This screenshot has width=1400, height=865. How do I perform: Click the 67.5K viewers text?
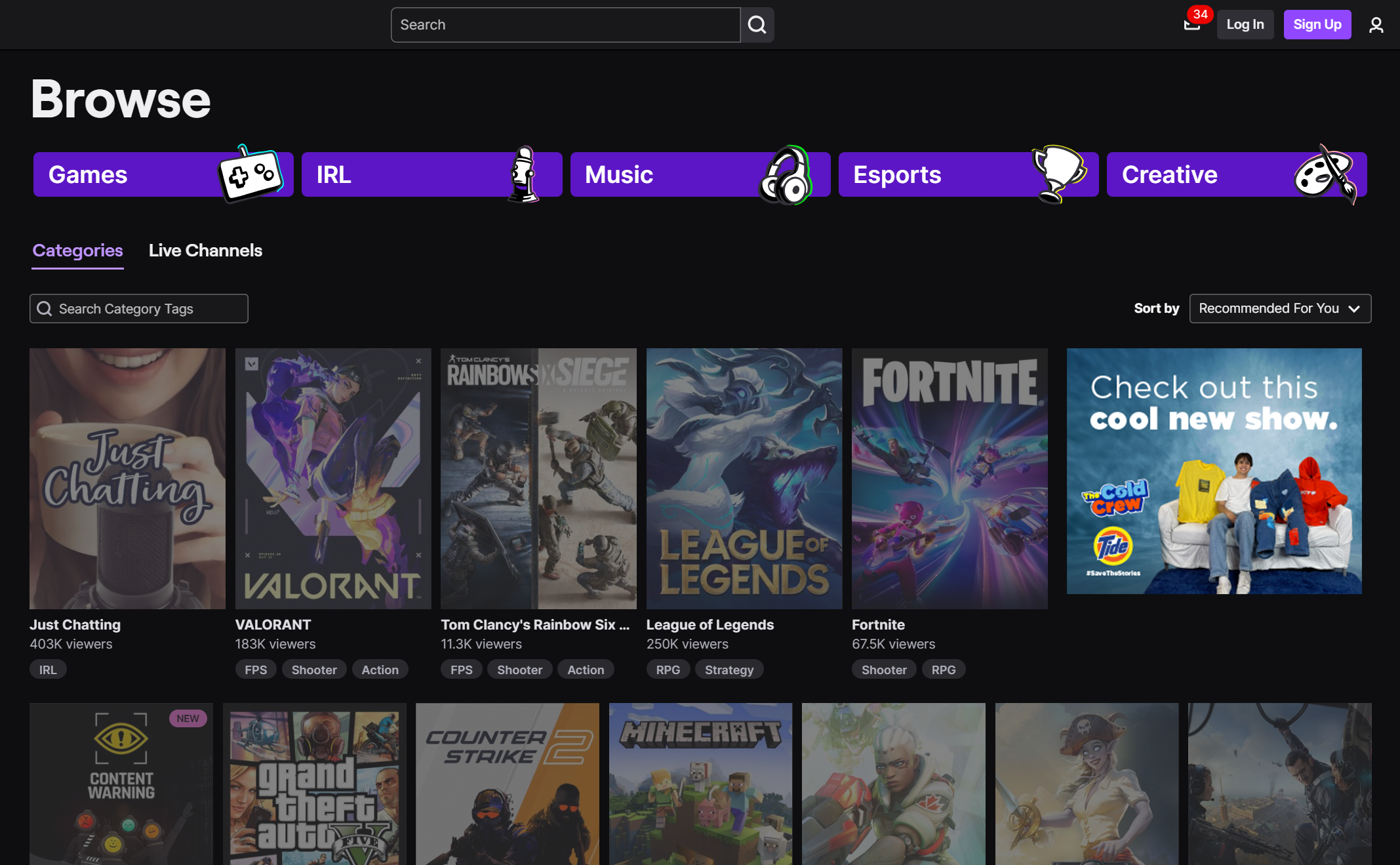[x=894, y=644]
